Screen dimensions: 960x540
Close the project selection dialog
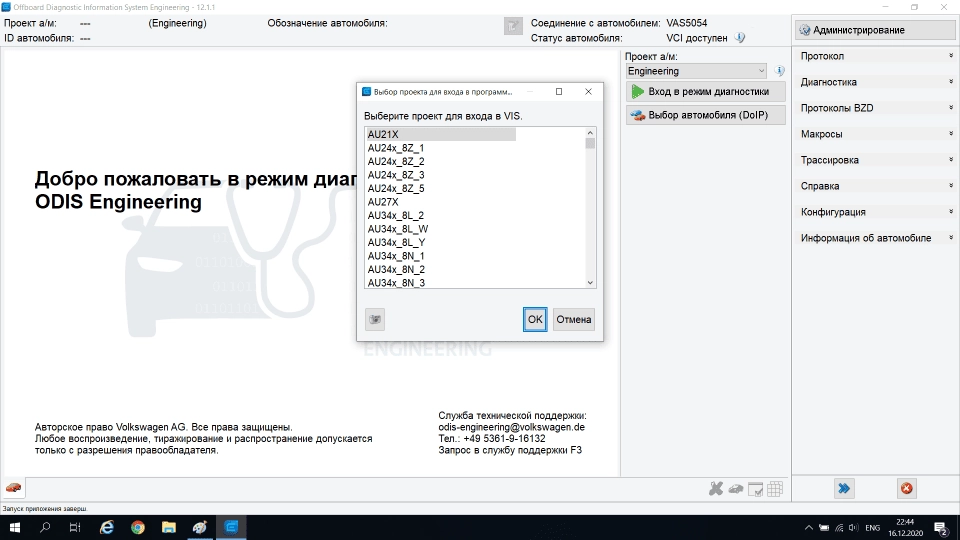pos(588,92)
